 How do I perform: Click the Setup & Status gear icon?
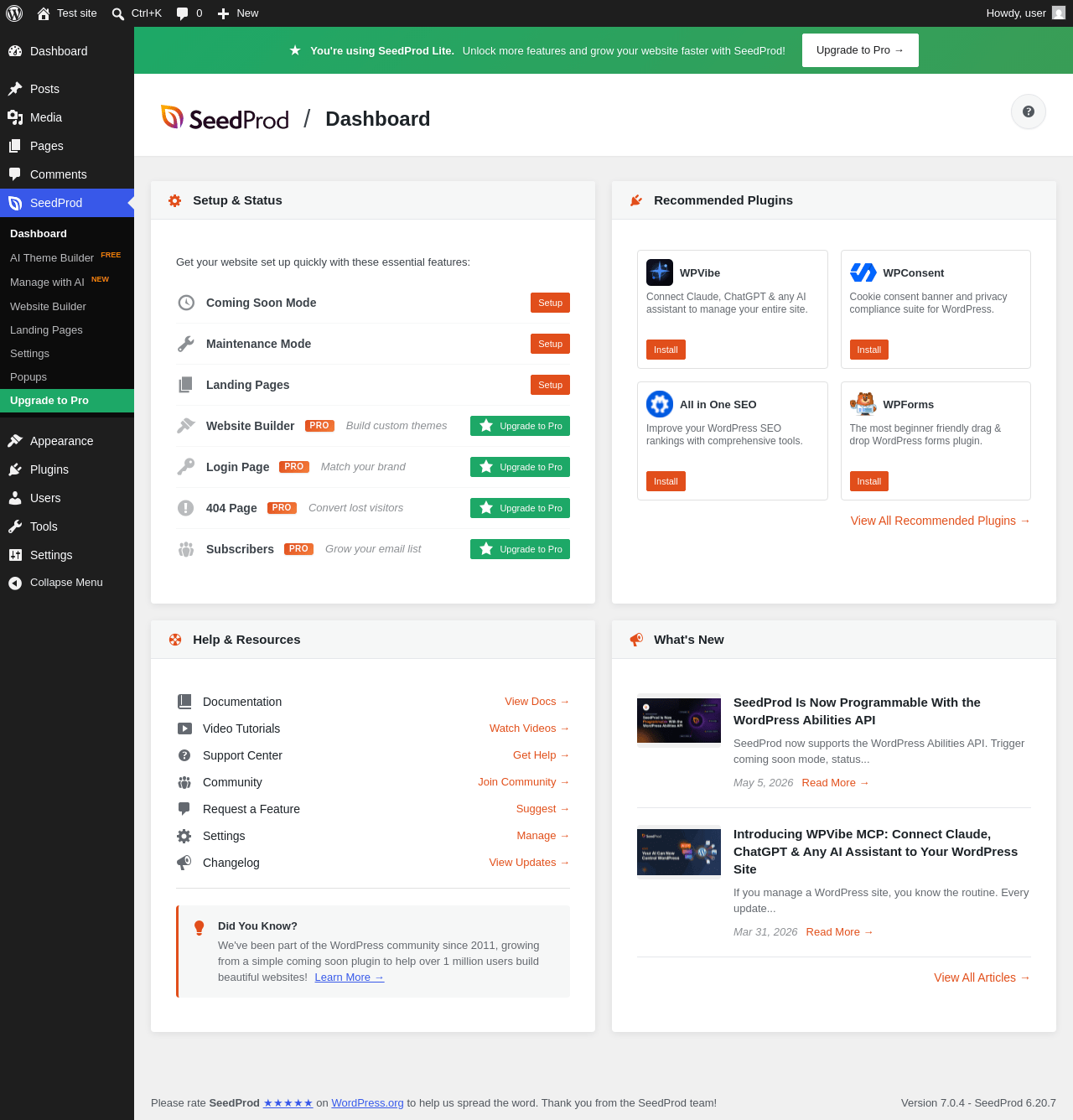(x=175, y=200)
